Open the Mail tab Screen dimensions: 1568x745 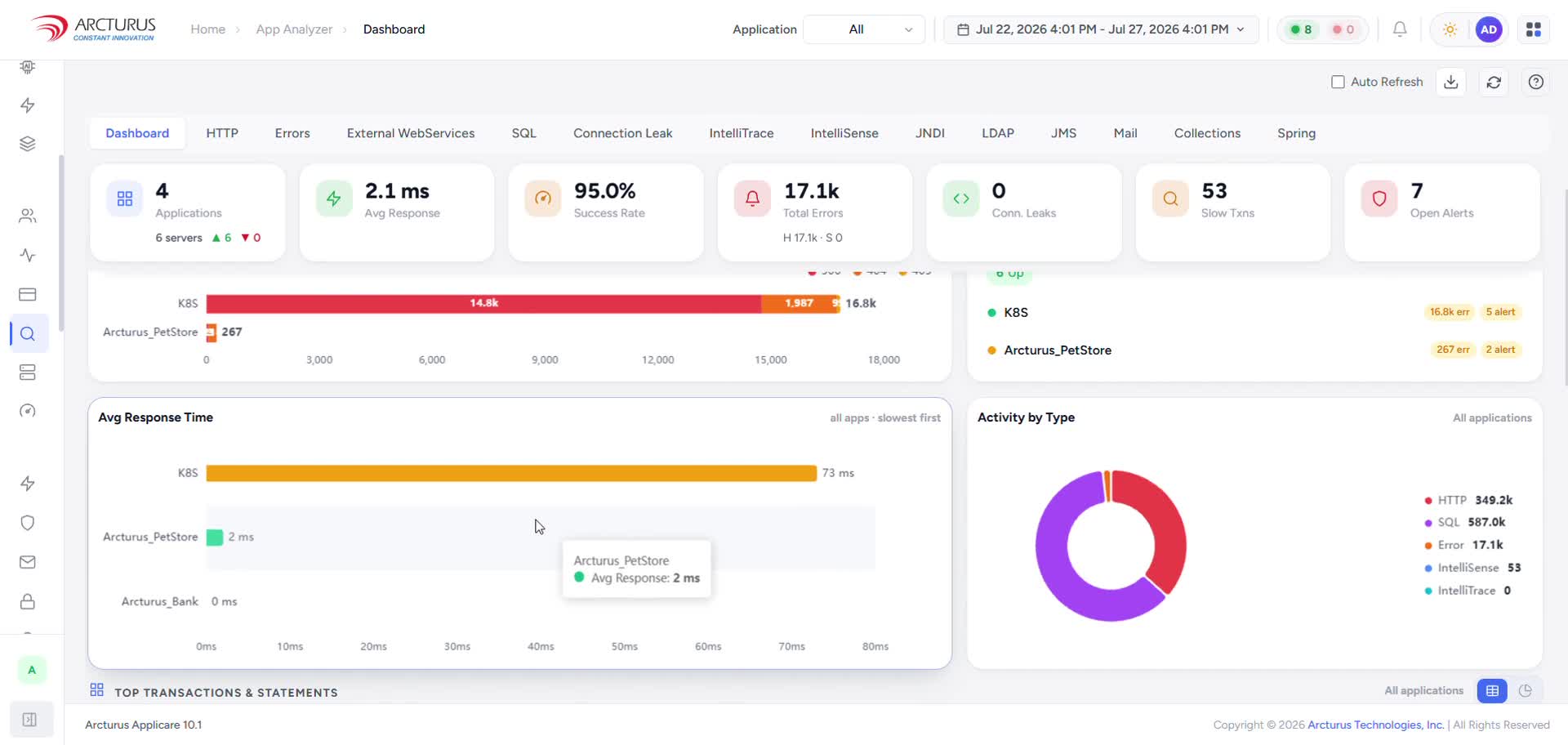1125,133
